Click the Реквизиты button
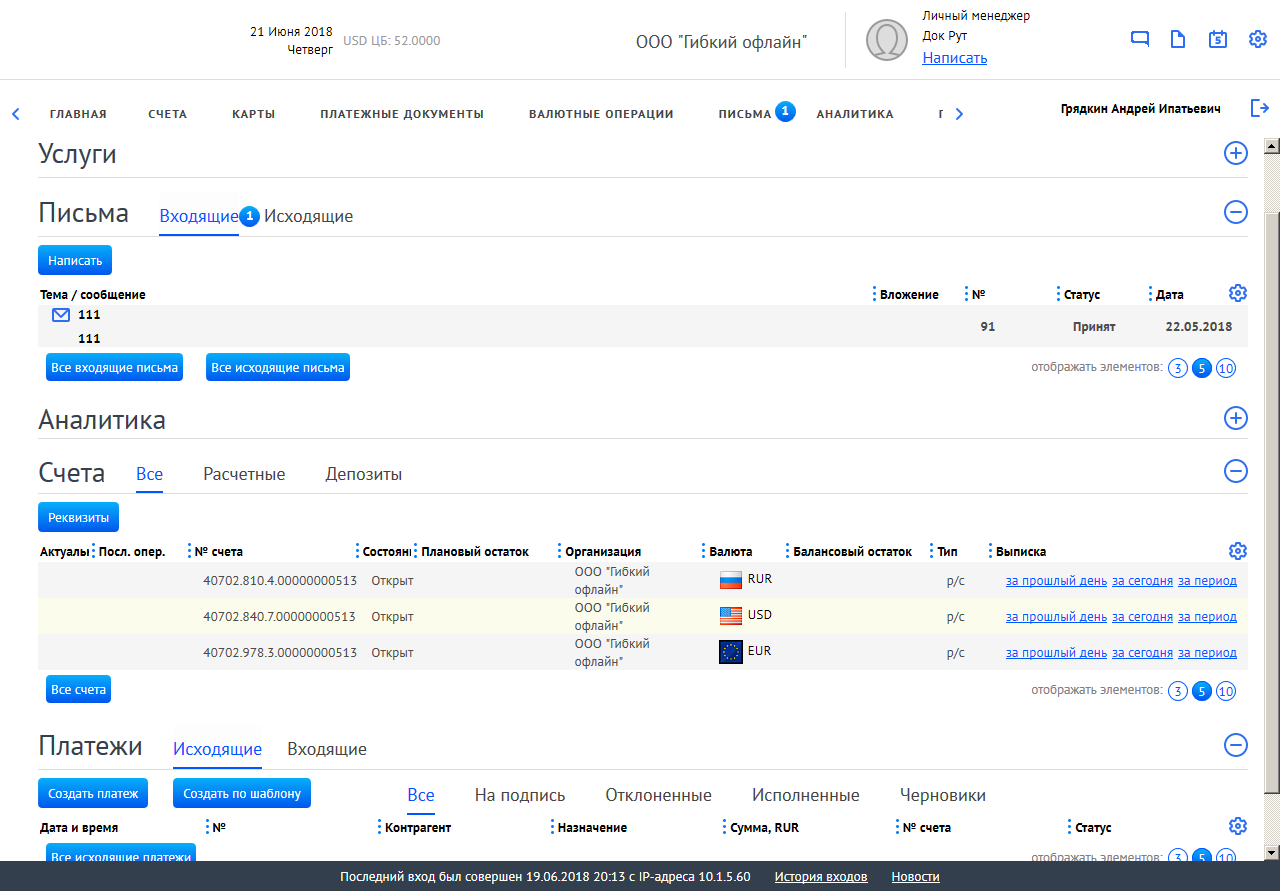 point(78,517)
